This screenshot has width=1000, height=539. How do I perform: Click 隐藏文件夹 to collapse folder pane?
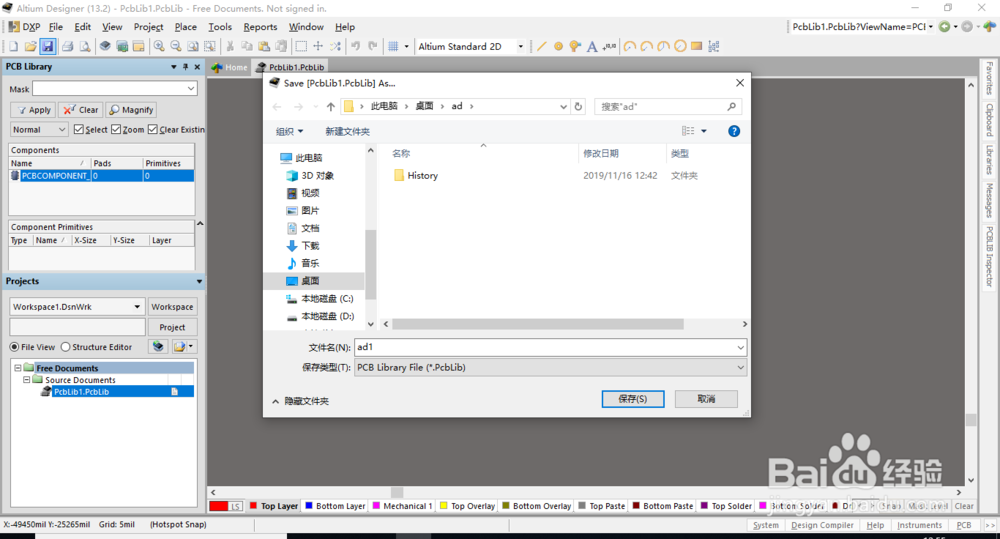pos(300,401)
